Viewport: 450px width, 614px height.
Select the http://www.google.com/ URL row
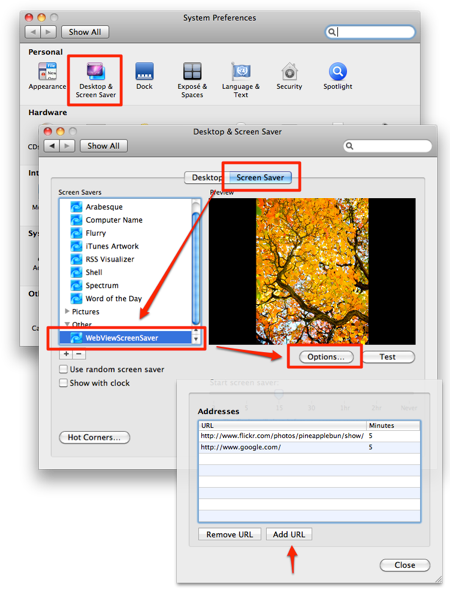tap(309, 447)
